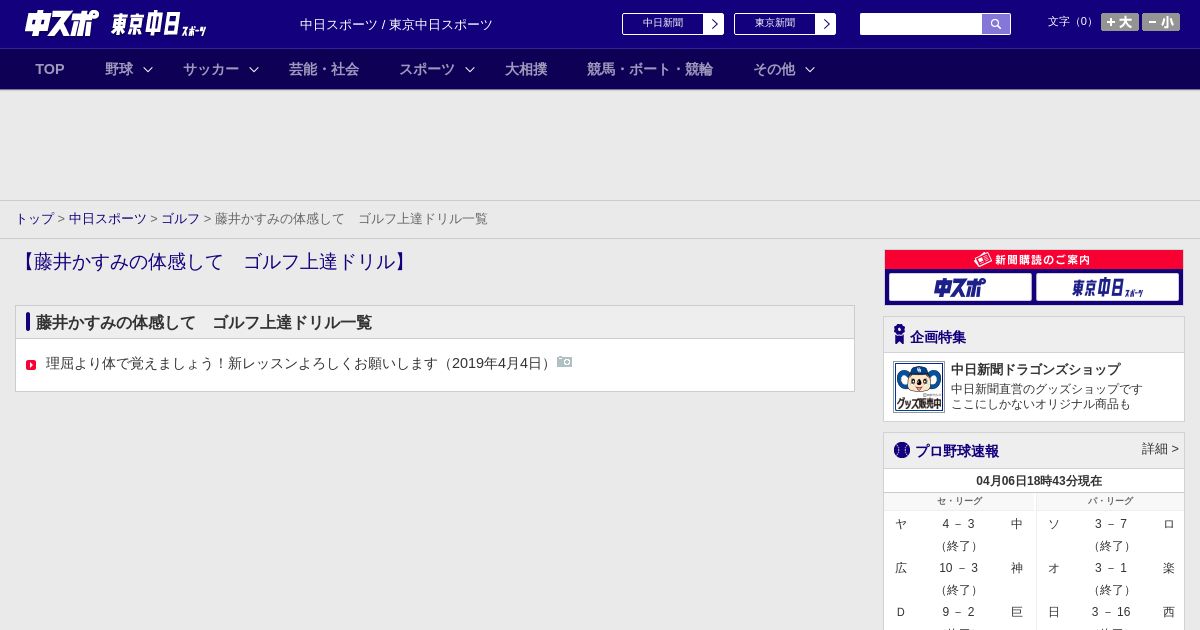The image size is (1200, 630).
Task: Open the スポーツ navigation menu
Action: [427, 69]
